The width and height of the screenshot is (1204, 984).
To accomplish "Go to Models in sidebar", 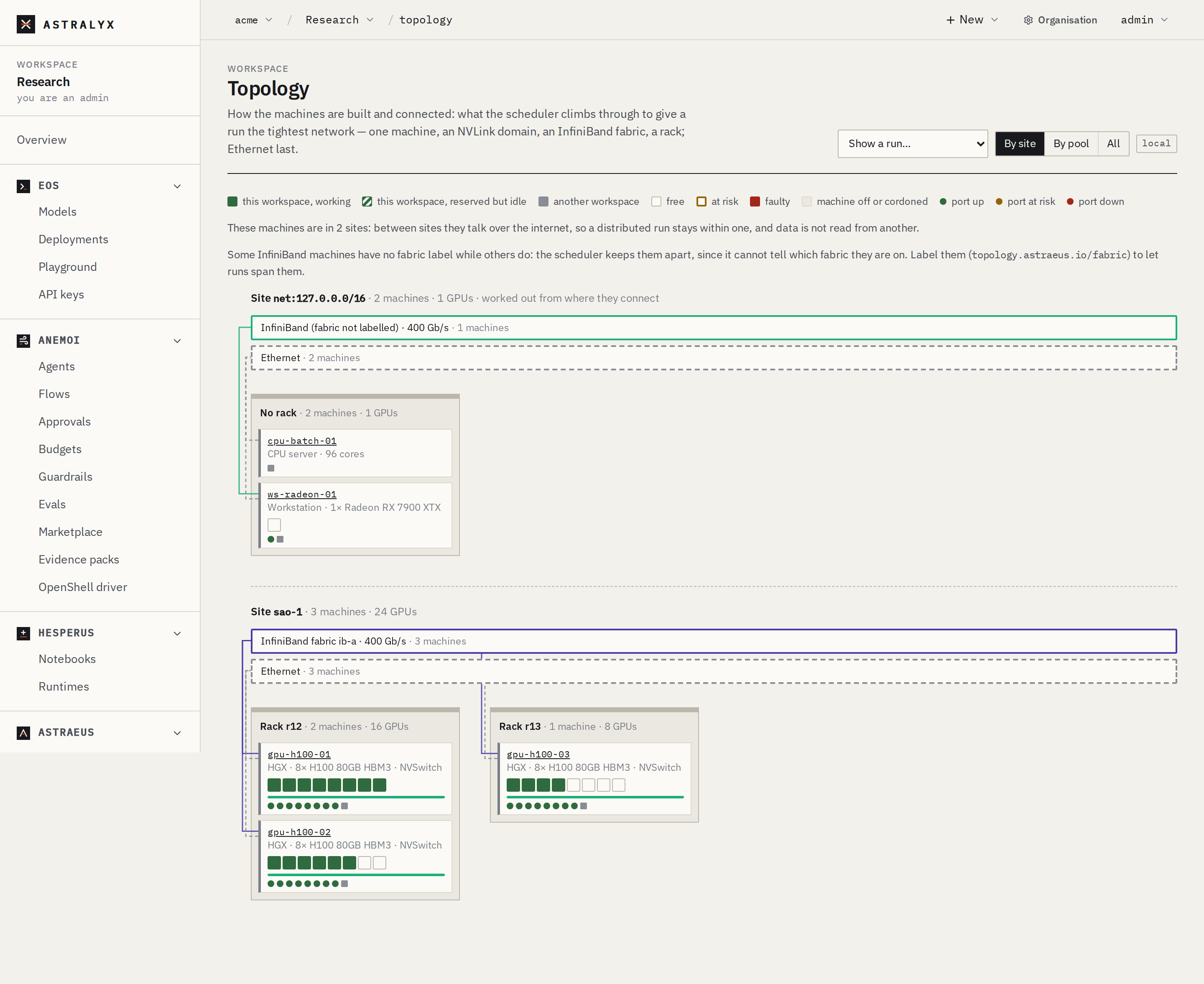I will coord(57,212).
